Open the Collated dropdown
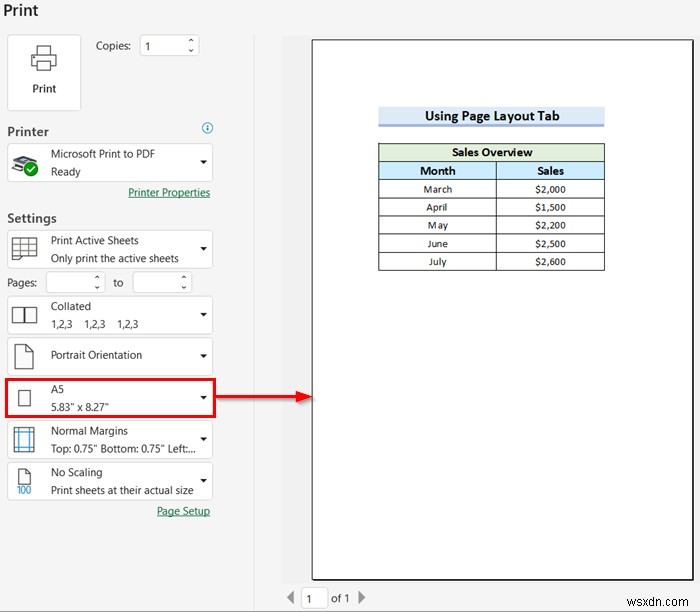This screenshot has width=700, height=612. click(110, 315)
